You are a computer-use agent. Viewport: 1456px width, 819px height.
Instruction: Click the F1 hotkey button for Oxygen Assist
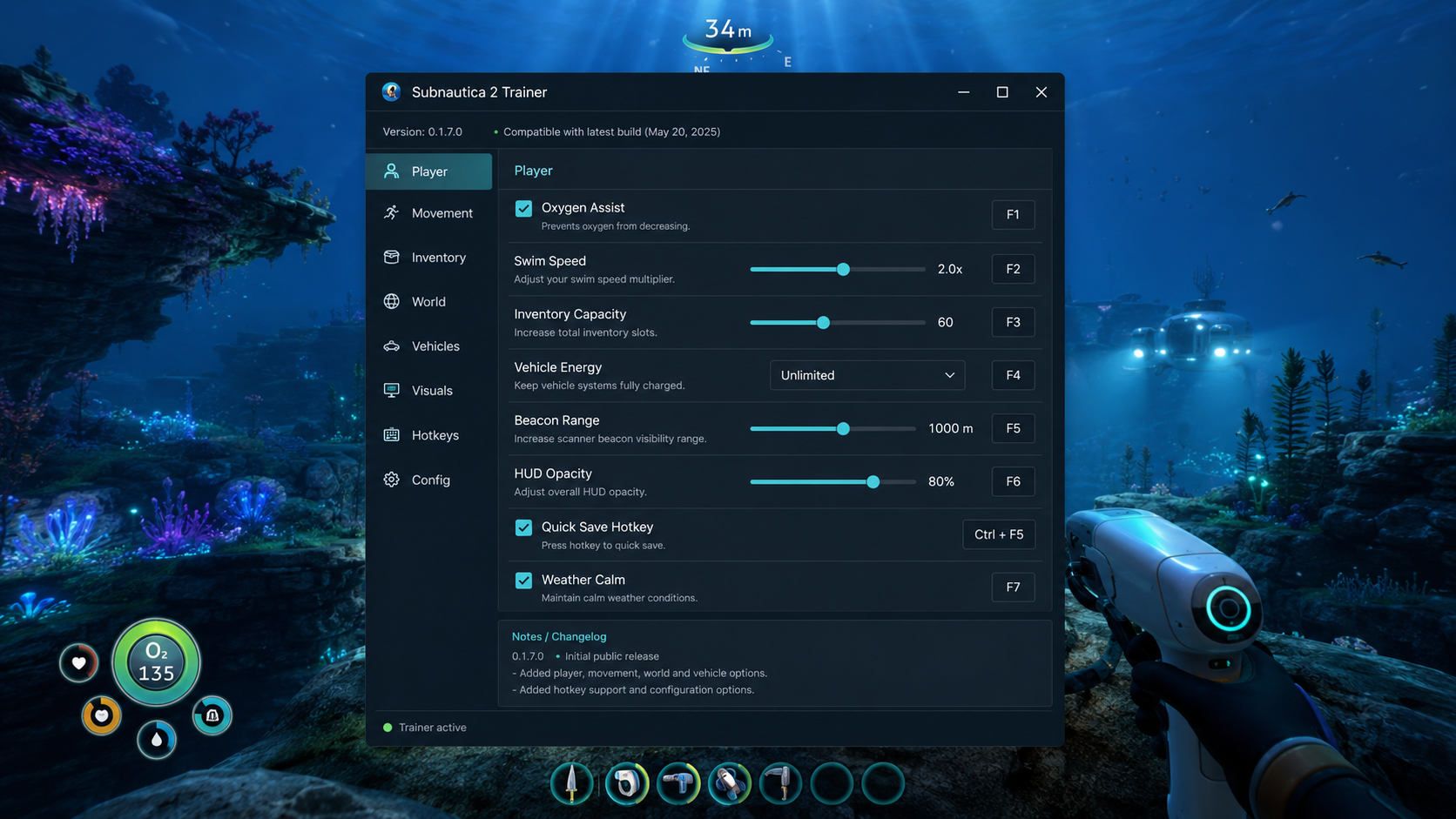click(x=1013, y=215)
